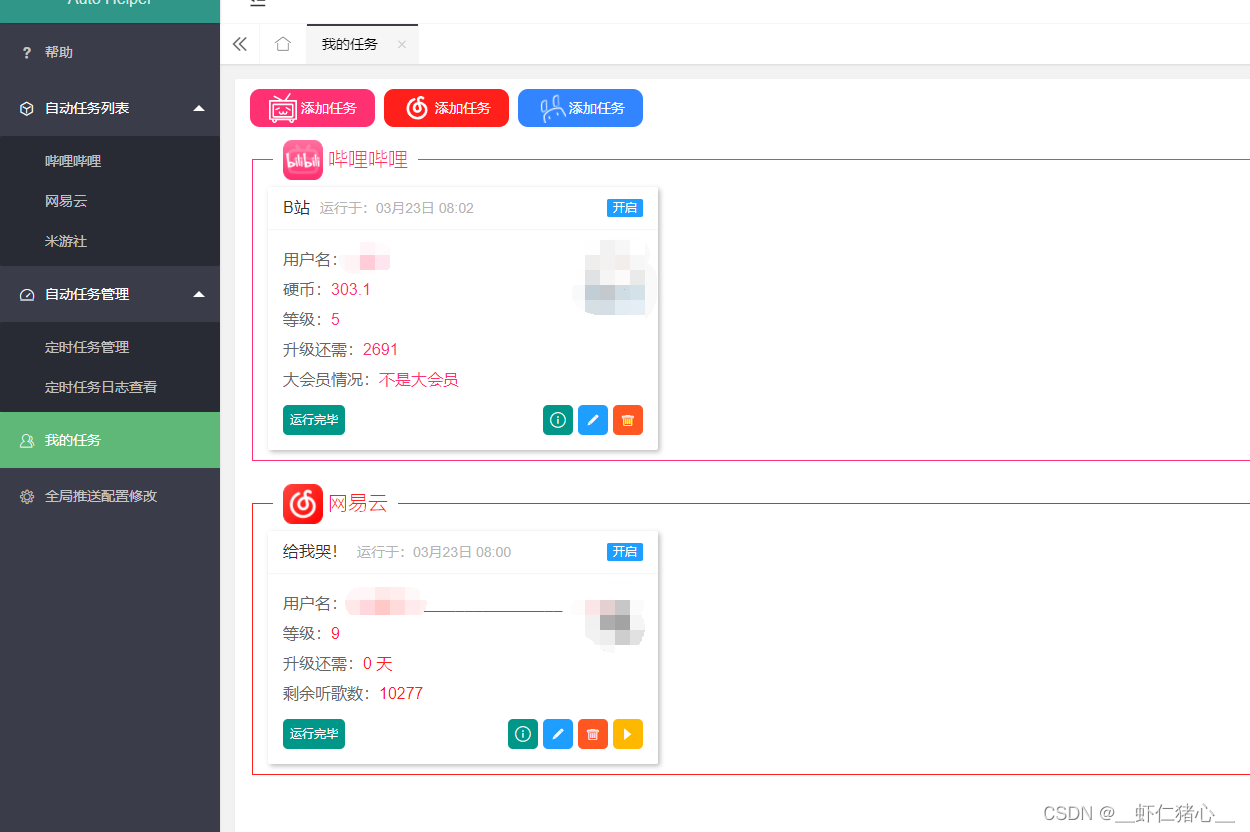Click the 0 天 upgrade value
The image size is (1250, 832).
pyautogui.click(x=378, y=664)
